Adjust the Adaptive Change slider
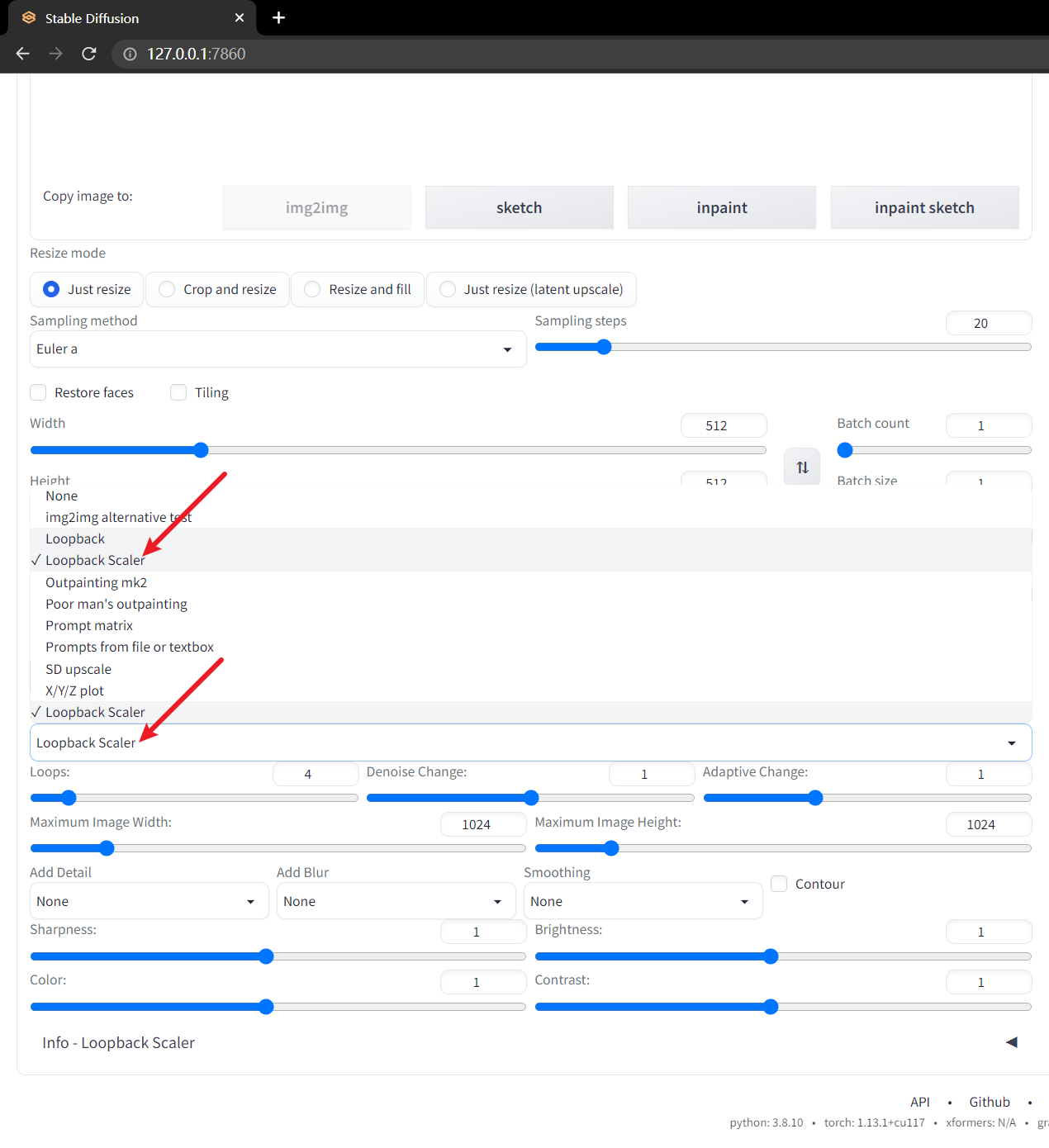Screen dimensions: 1049x1148 coord(867,798)
